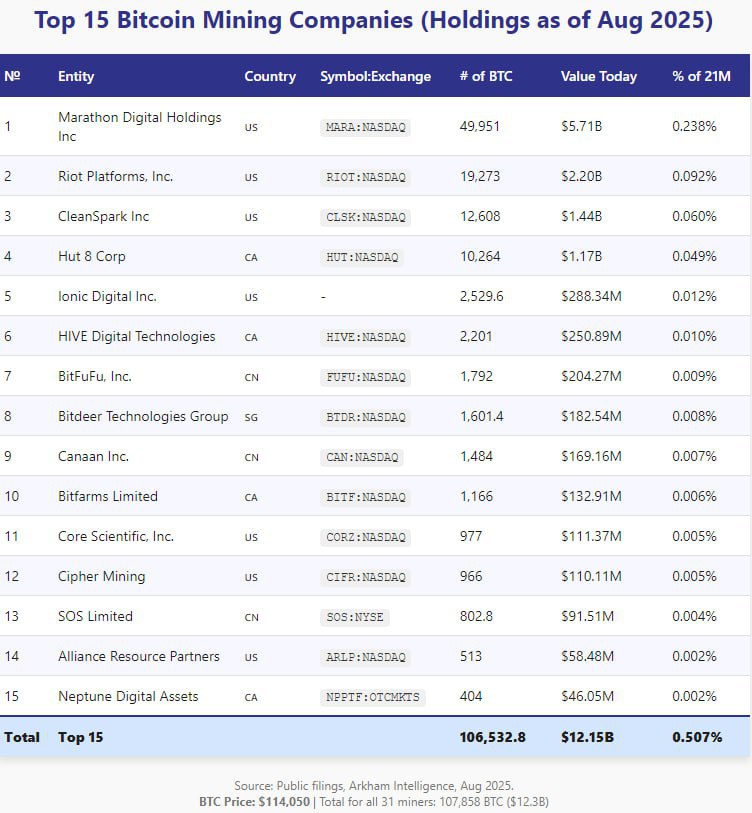
Task: Click the total $12.15B value
Action: click(587, 737)
